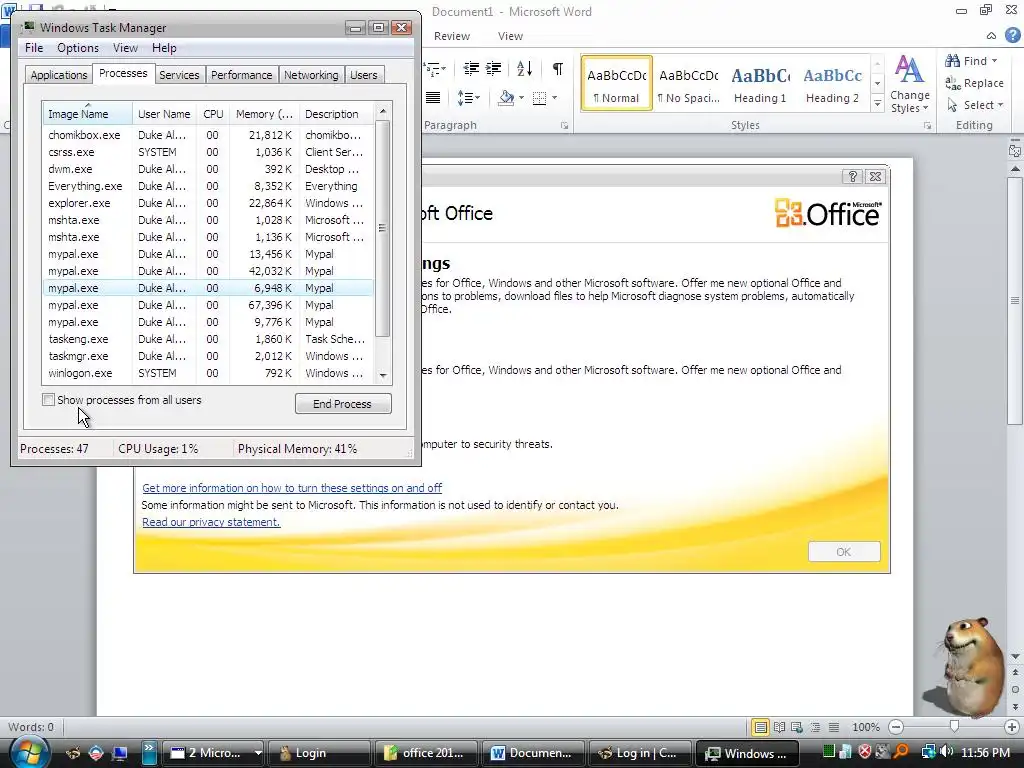1024x768 pixels.
Task: Open the Change Styles menu
Action: coord(909,84)
